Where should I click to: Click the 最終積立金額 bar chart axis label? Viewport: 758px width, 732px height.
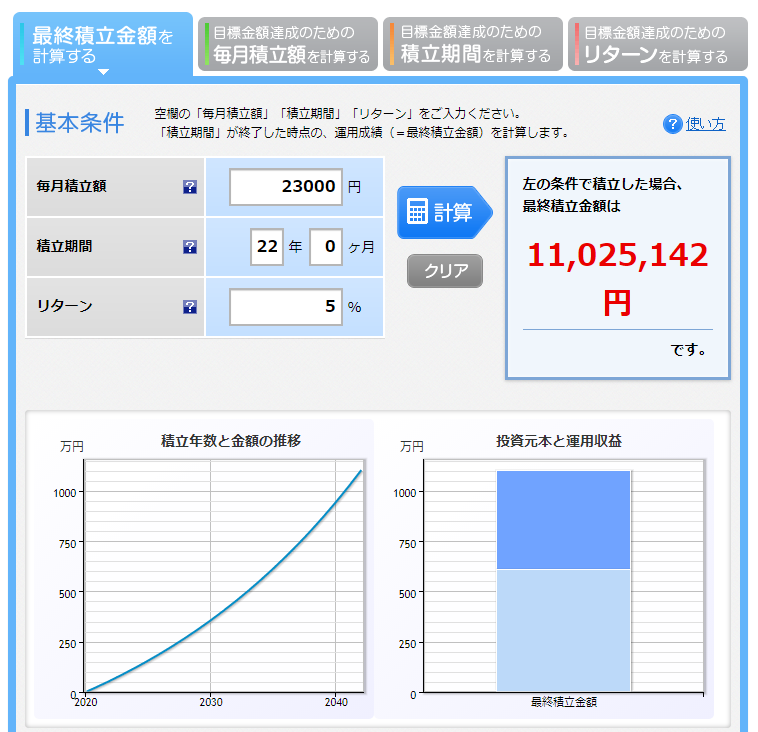(x=564, y=702)
